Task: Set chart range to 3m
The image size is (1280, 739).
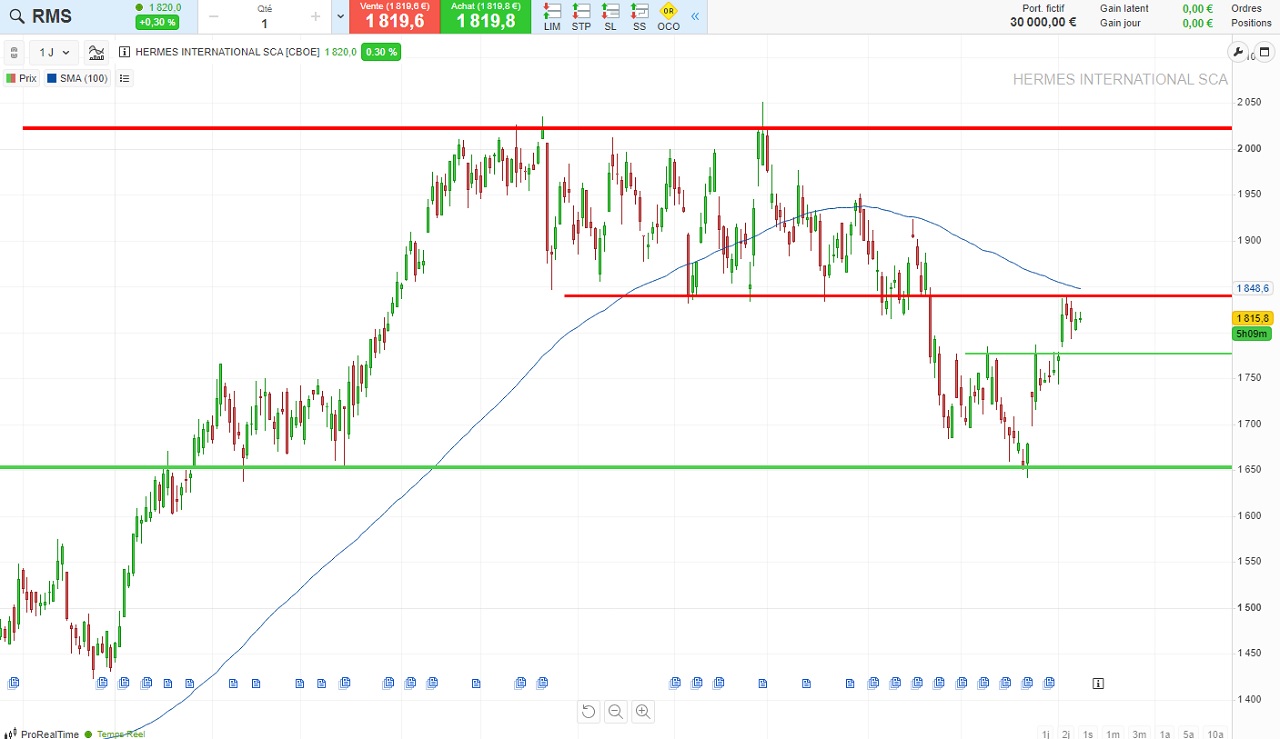Action: click(1139, 734)
